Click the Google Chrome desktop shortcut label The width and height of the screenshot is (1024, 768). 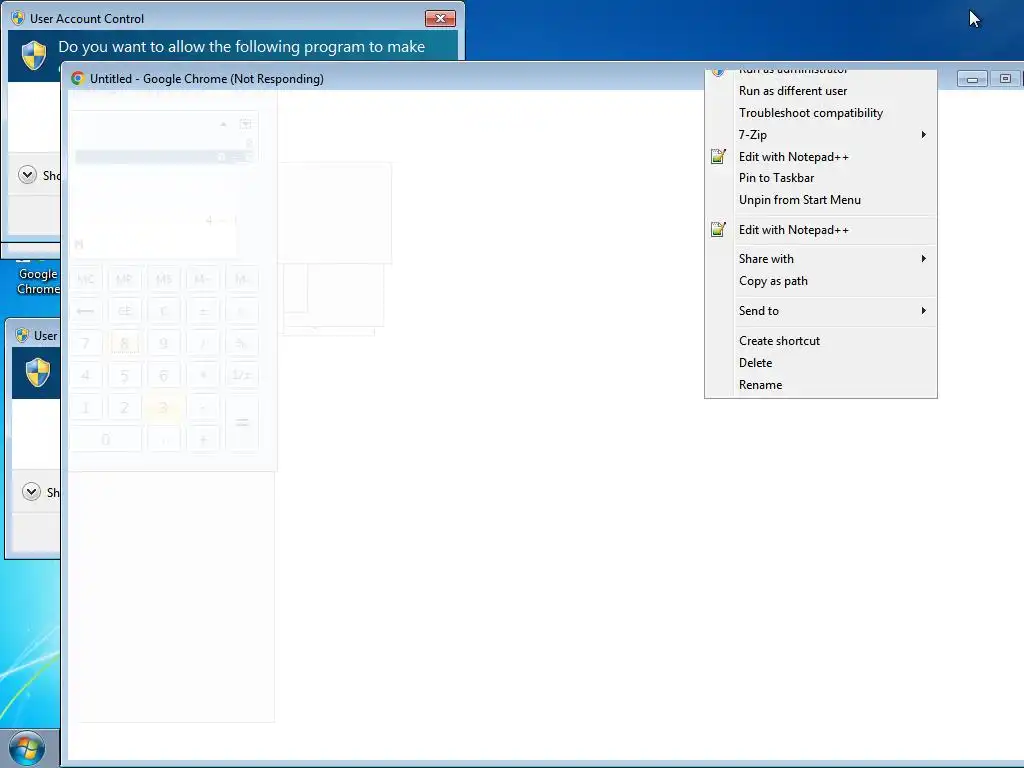38,281
